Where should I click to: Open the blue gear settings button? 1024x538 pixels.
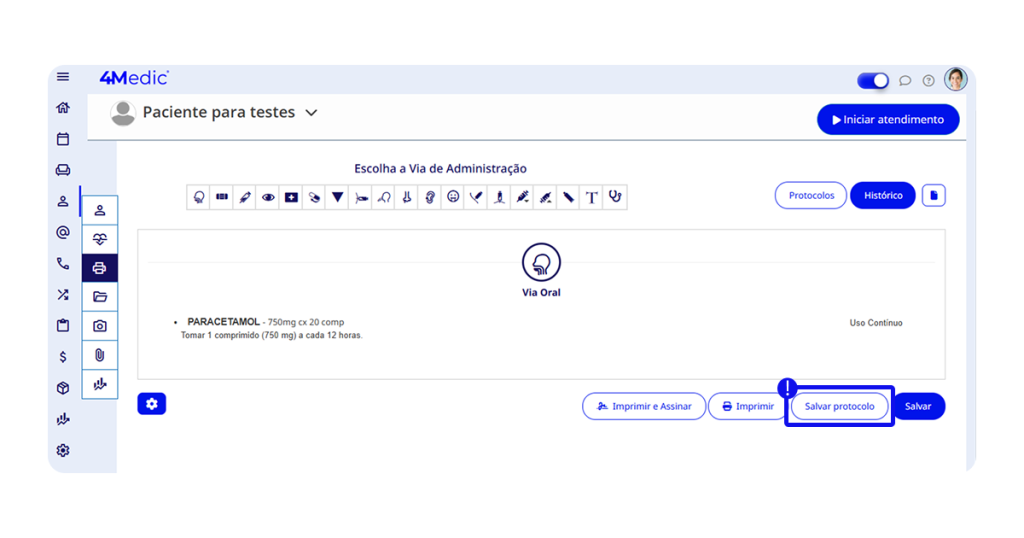click(x=152, y=404)
